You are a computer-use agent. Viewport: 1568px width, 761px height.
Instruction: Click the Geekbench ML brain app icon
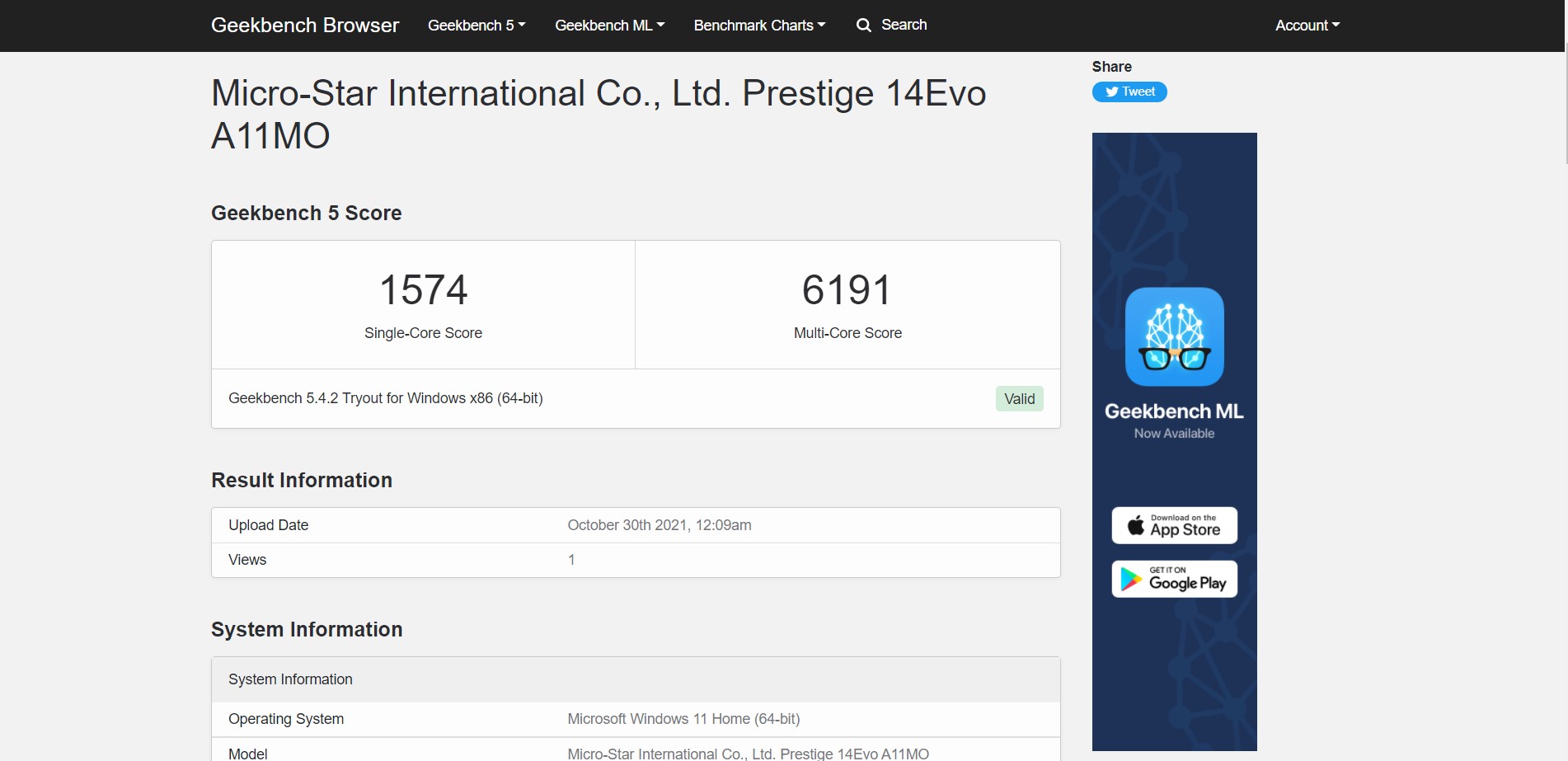tap(1174, 336)
